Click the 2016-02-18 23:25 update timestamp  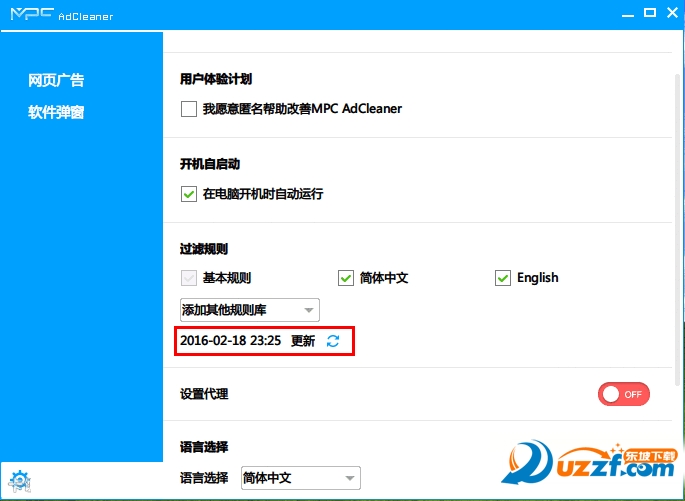tap(230, 341)
